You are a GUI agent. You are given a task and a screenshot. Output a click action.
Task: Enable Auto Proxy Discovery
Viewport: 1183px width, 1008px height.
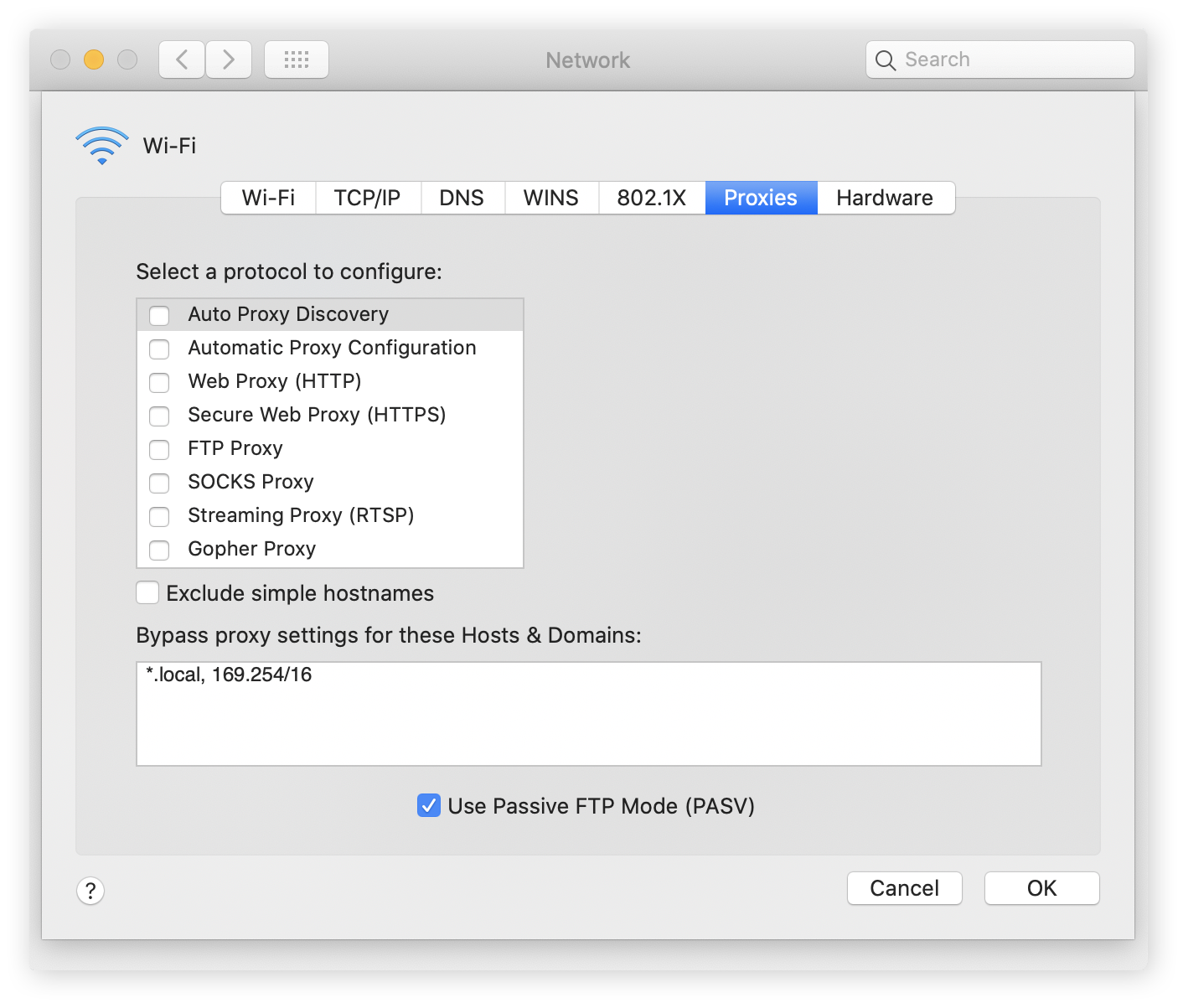pyautogui.click(x=160, y=314)
